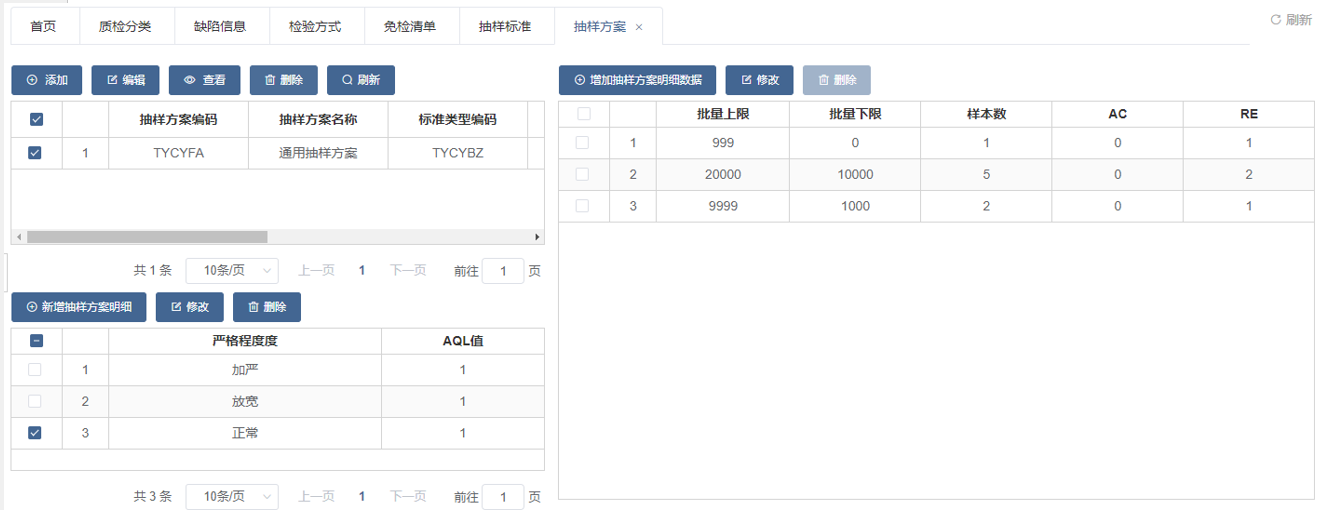Go to the 免检清单 tab
The image size is (1324, 510).
(410, 27)
